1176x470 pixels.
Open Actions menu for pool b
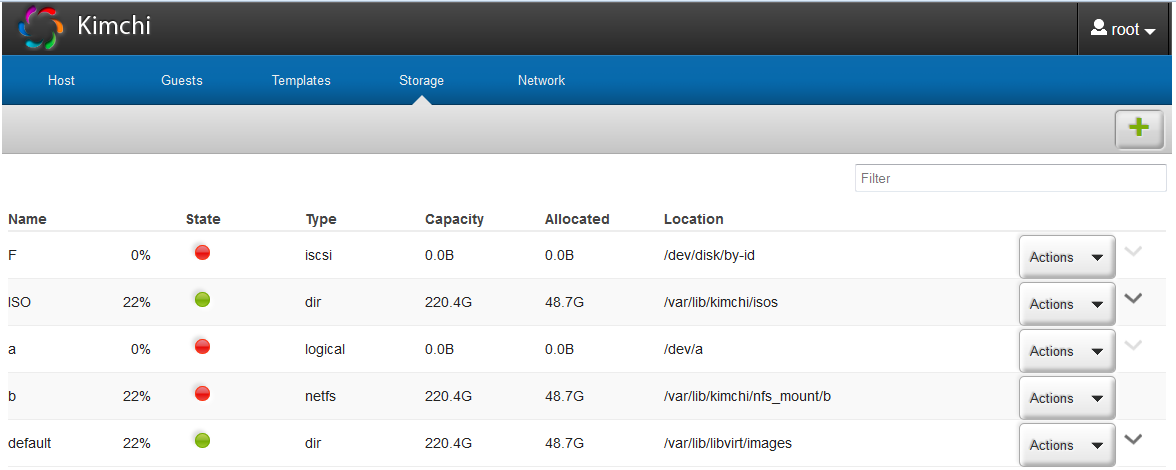coord(1066,398)
